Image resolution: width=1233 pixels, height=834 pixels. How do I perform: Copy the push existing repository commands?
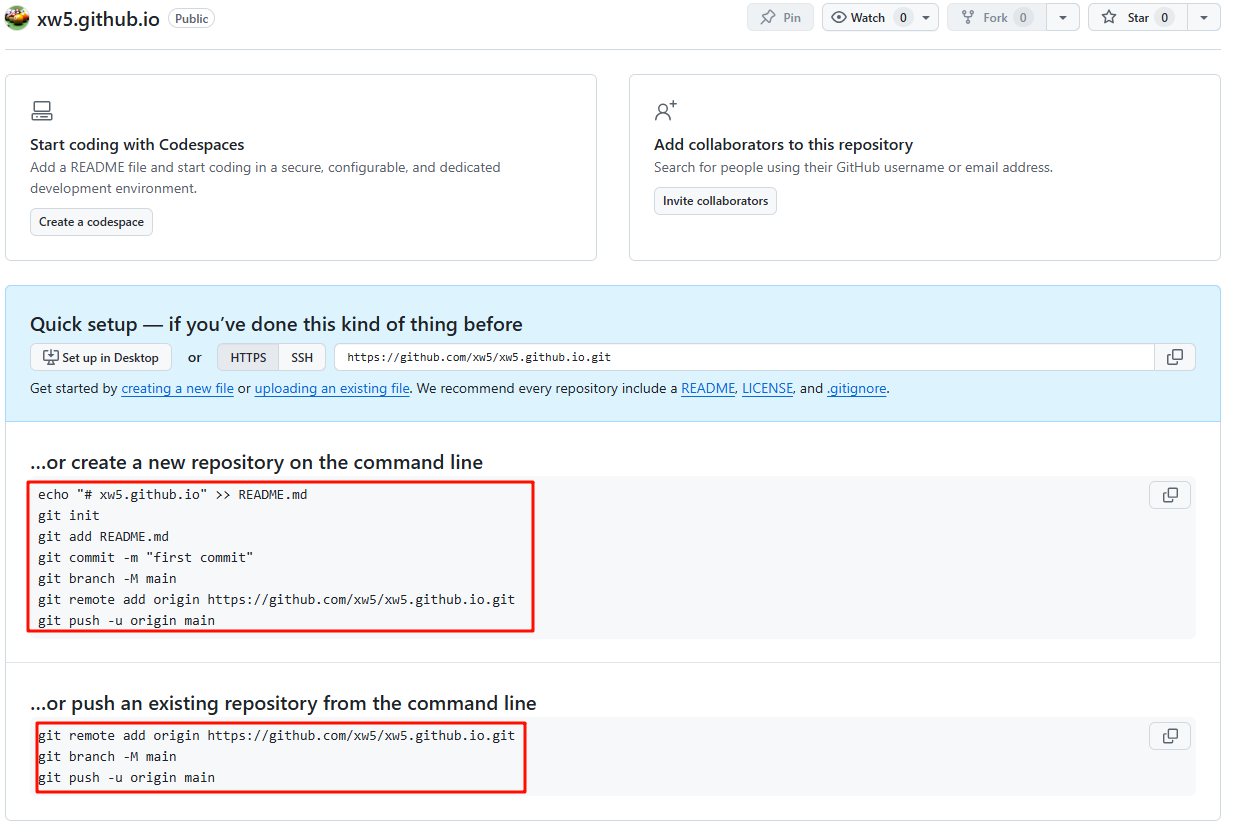point(1170,736)
